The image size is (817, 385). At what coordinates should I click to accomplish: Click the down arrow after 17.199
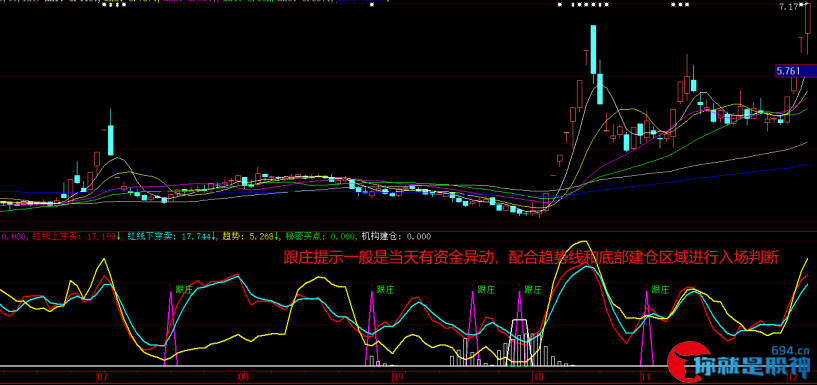(x=119, y=236)
